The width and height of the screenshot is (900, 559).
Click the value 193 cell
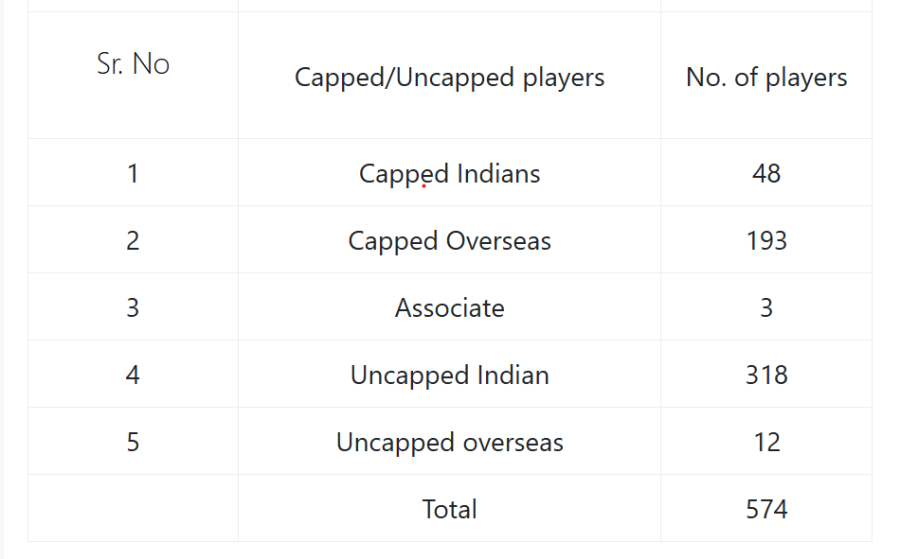coord(766,239)
